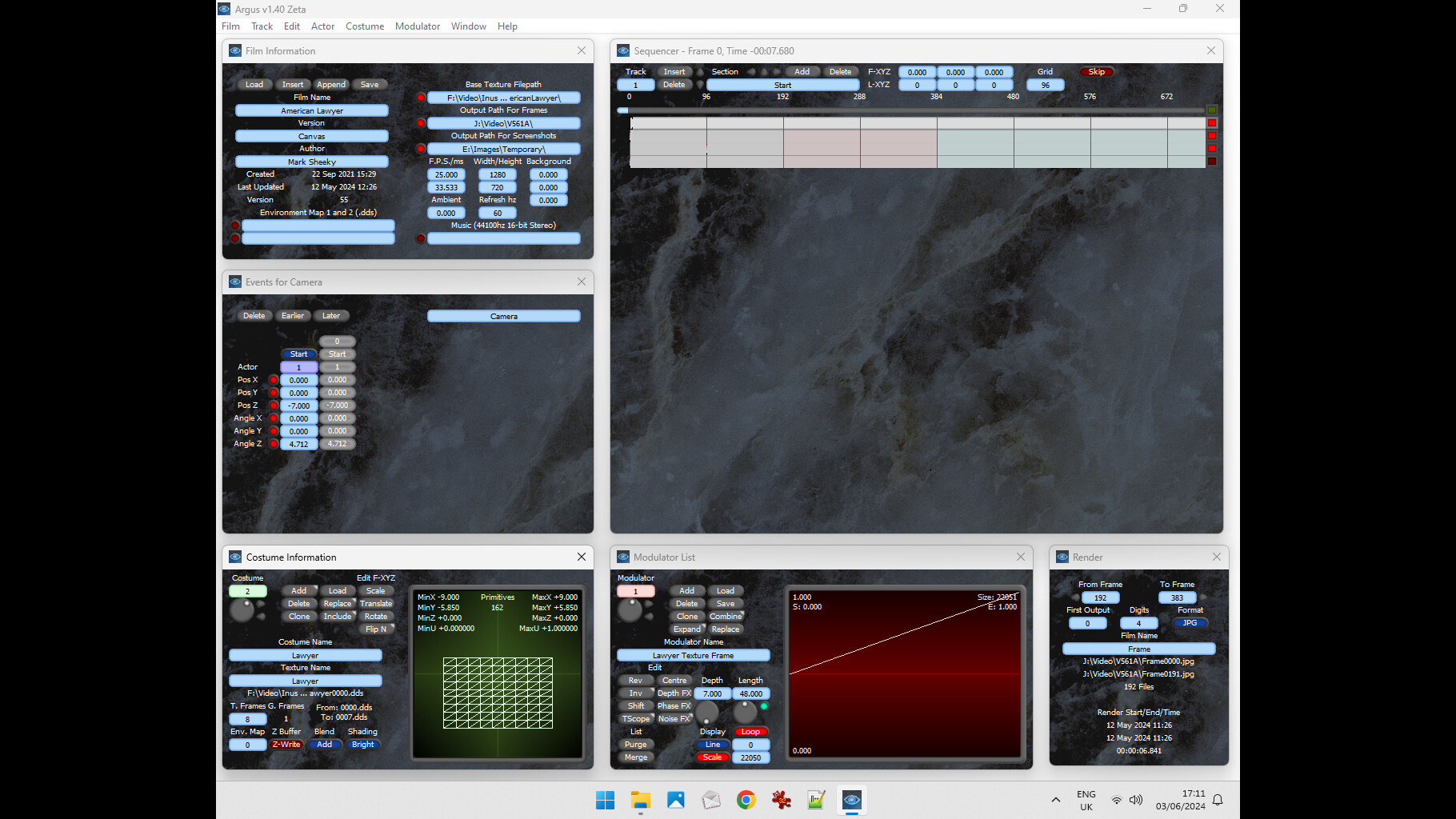Open the Add costume dropdown arrow
The height and width of the screenshot is (819, 1456).
click(315, 587)
